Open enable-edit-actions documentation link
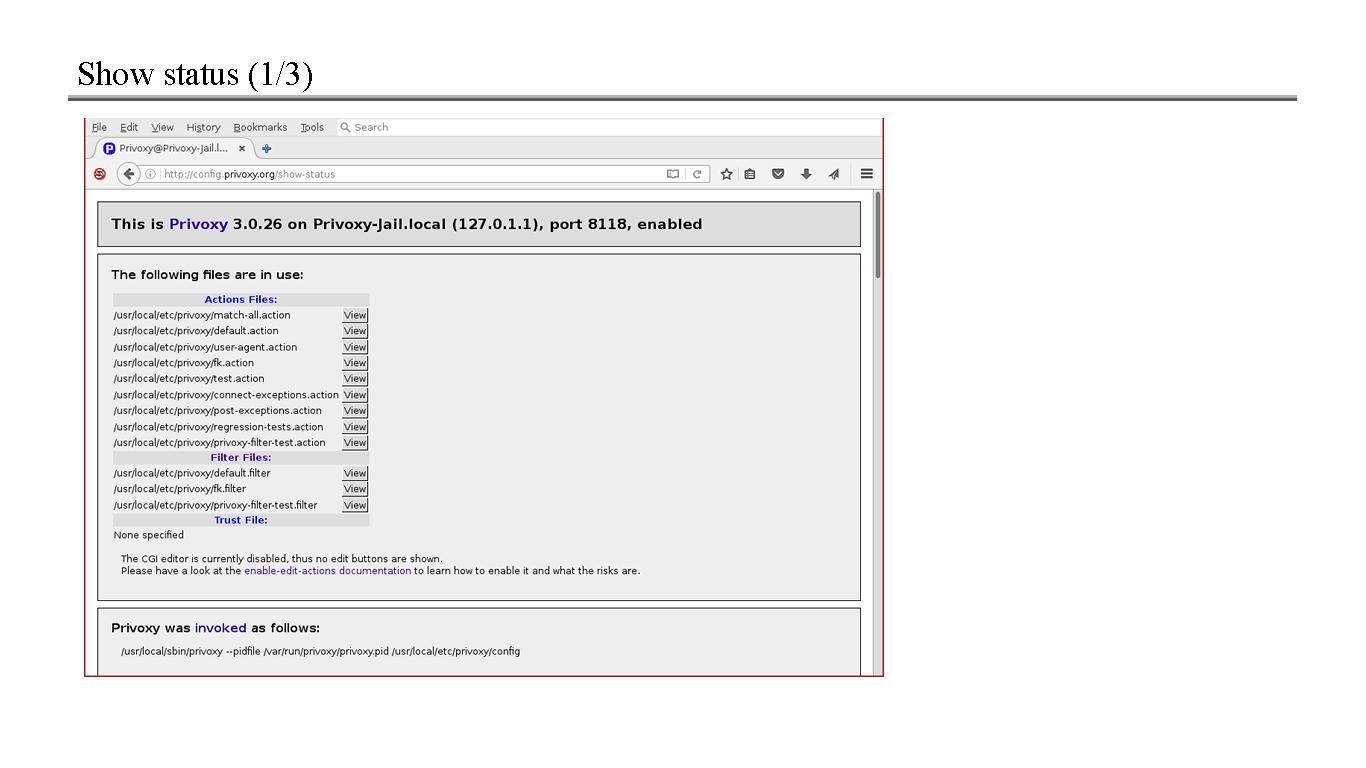Image resolution: width=1366 pixels, height=768 pixels. point(327,571)
